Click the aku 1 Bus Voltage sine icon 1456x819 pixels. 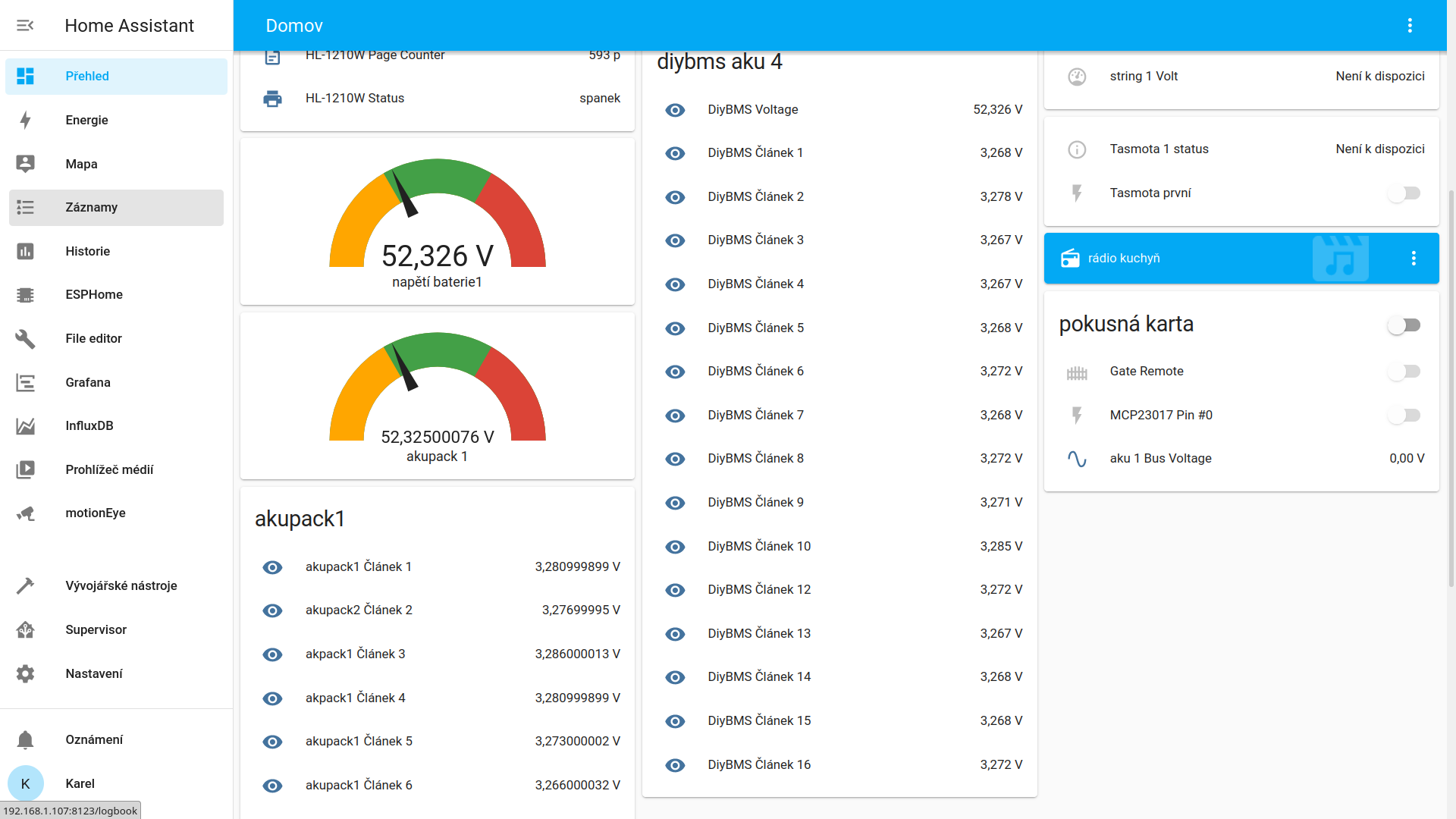[1077, 459]
